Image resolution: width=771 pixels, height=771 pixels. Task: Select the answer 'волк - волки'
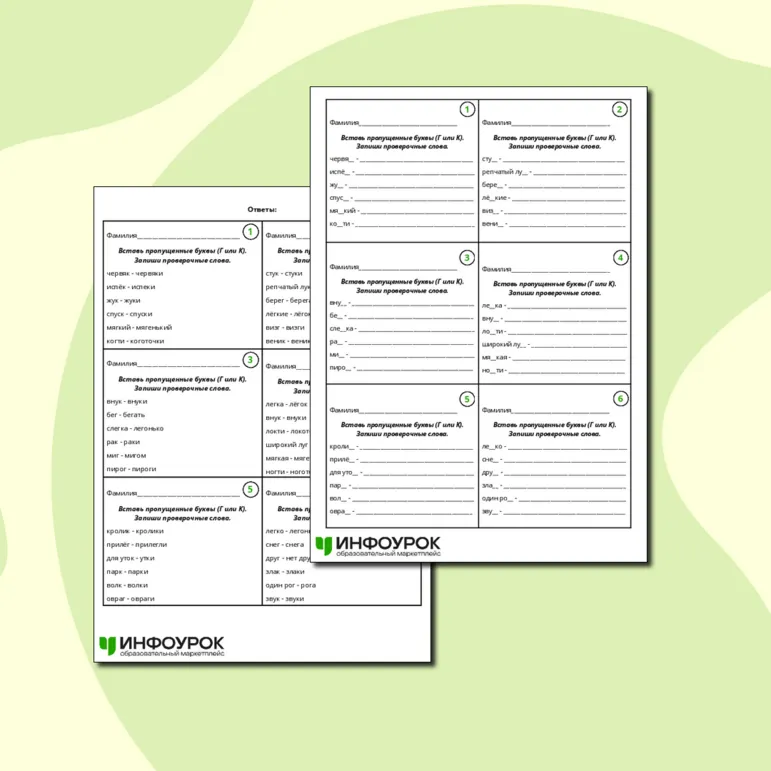point(127,585)
